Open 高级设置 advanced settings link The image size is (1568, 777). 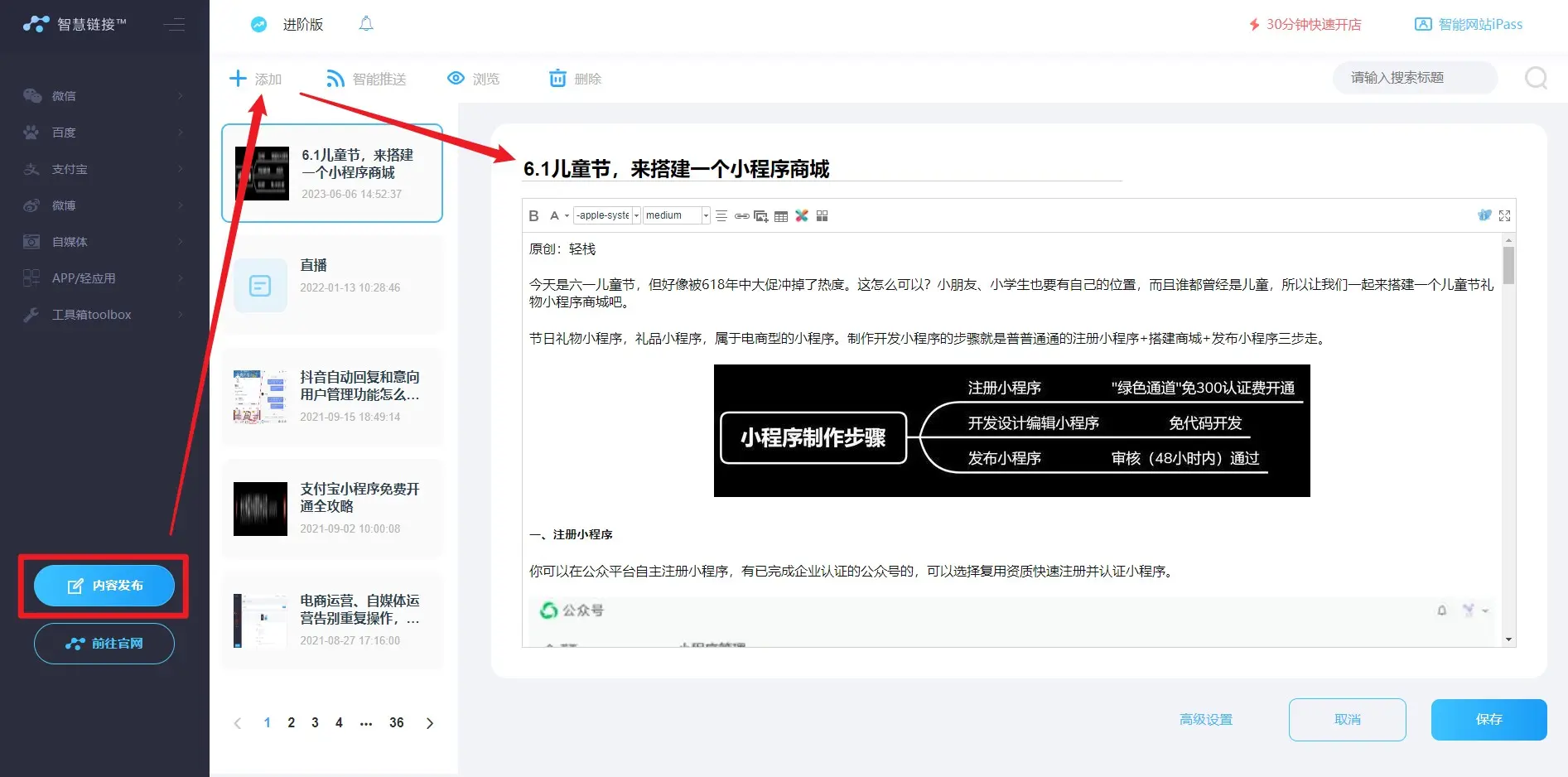click(x=1206, y=719)
